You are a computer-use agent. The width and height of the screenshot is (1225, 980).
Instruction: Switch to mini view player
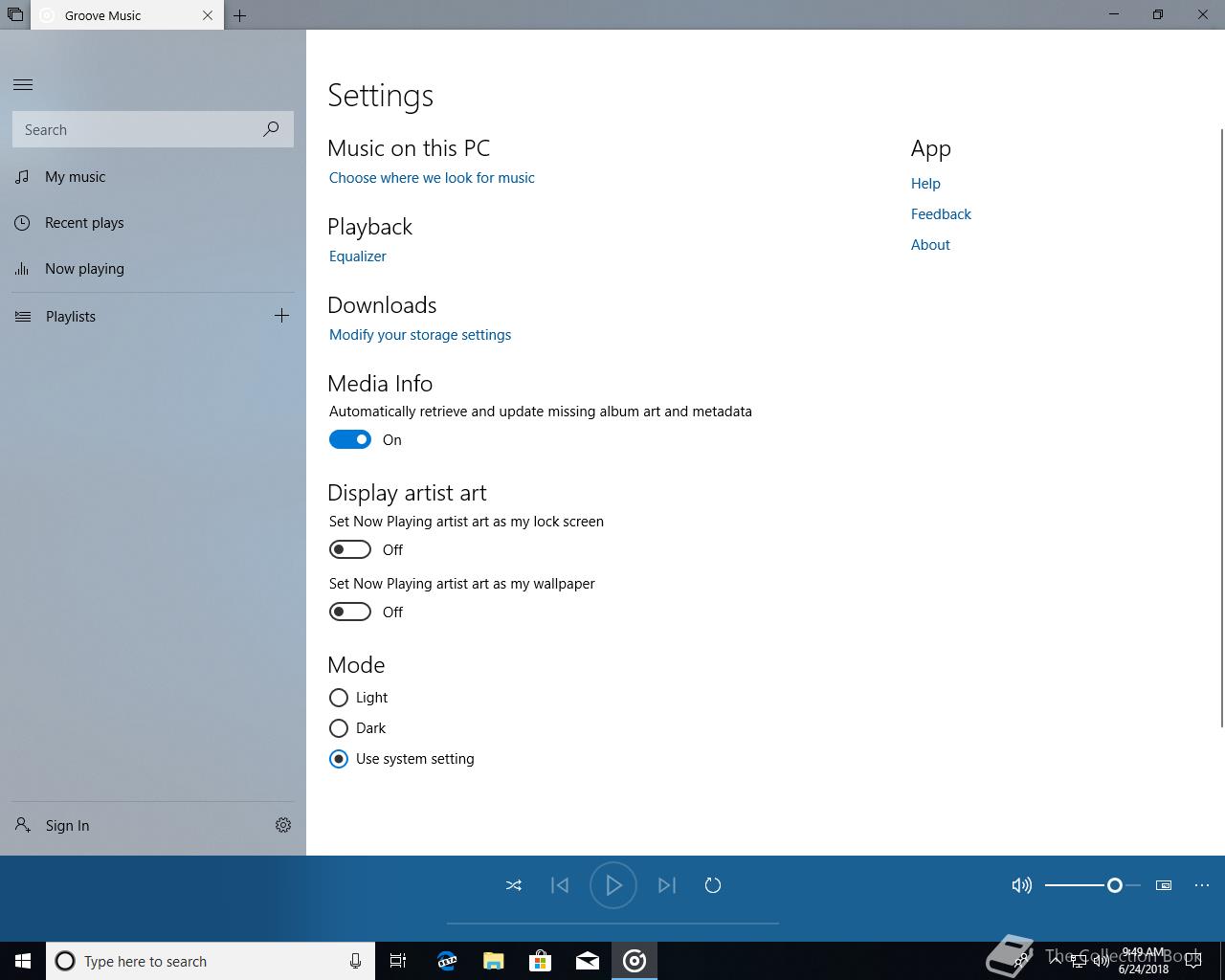point(1164,885)
